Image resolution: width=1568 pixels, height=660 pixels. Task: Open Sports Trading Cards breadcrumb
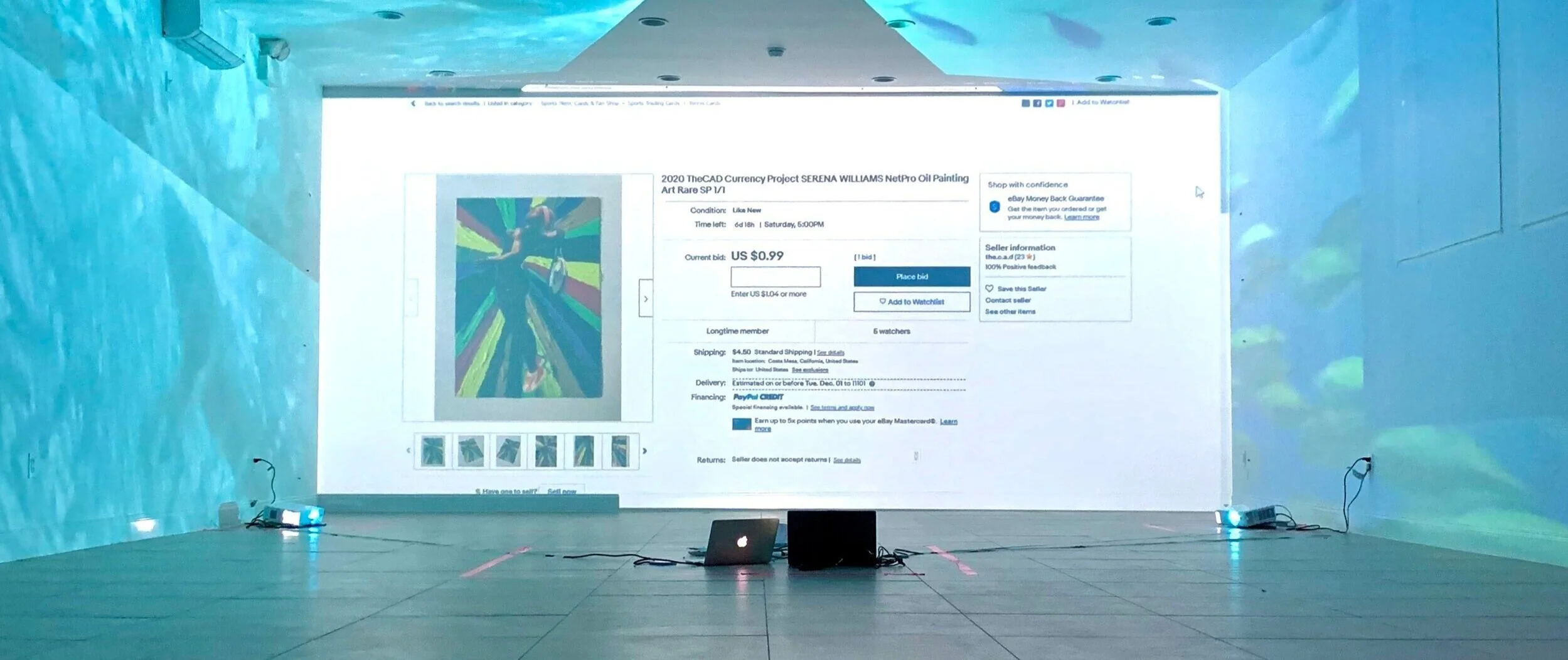(x=654, y=104)
